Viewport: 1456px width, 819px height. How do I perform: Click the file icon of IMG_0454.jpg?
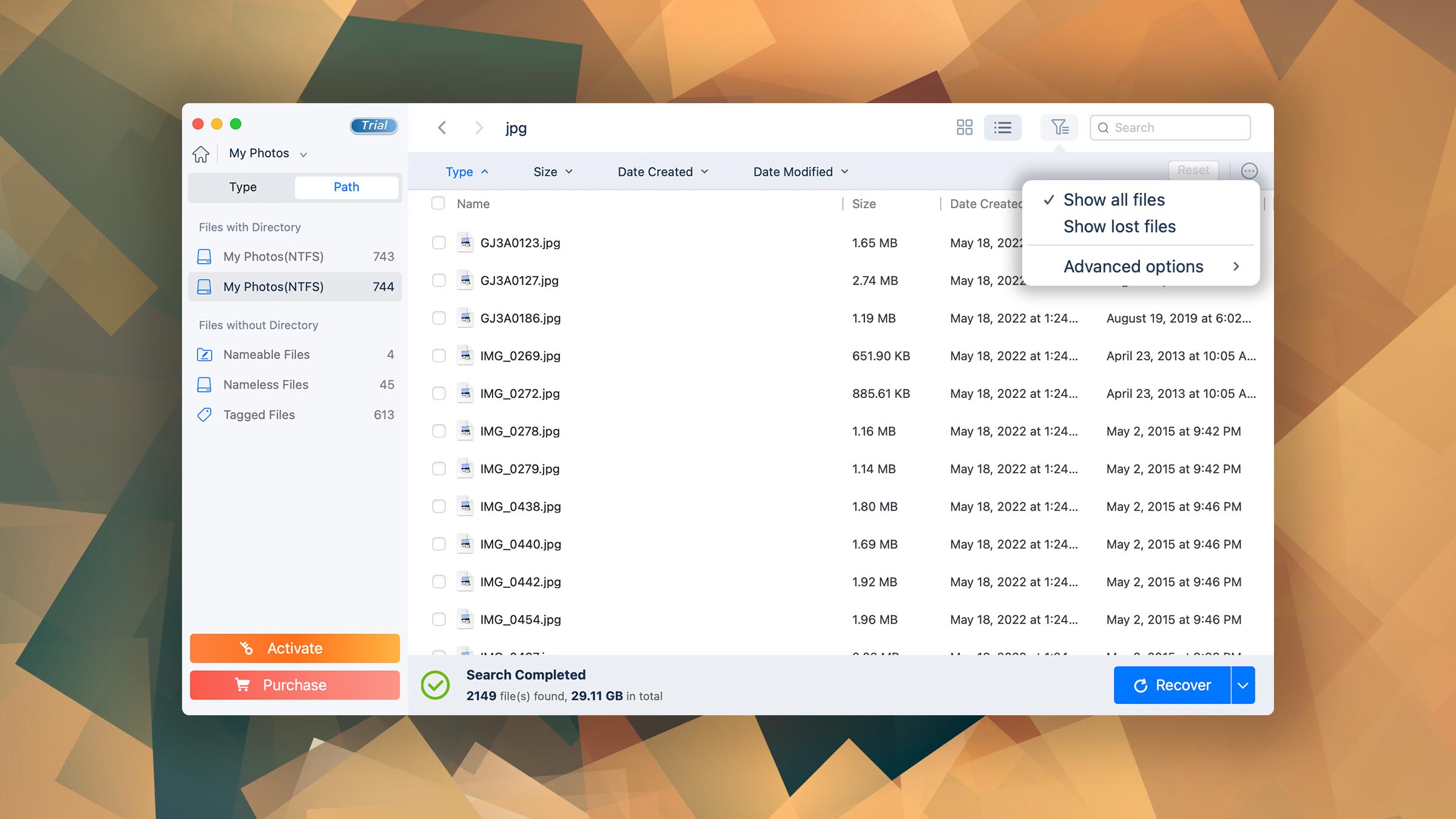(465, 619)
